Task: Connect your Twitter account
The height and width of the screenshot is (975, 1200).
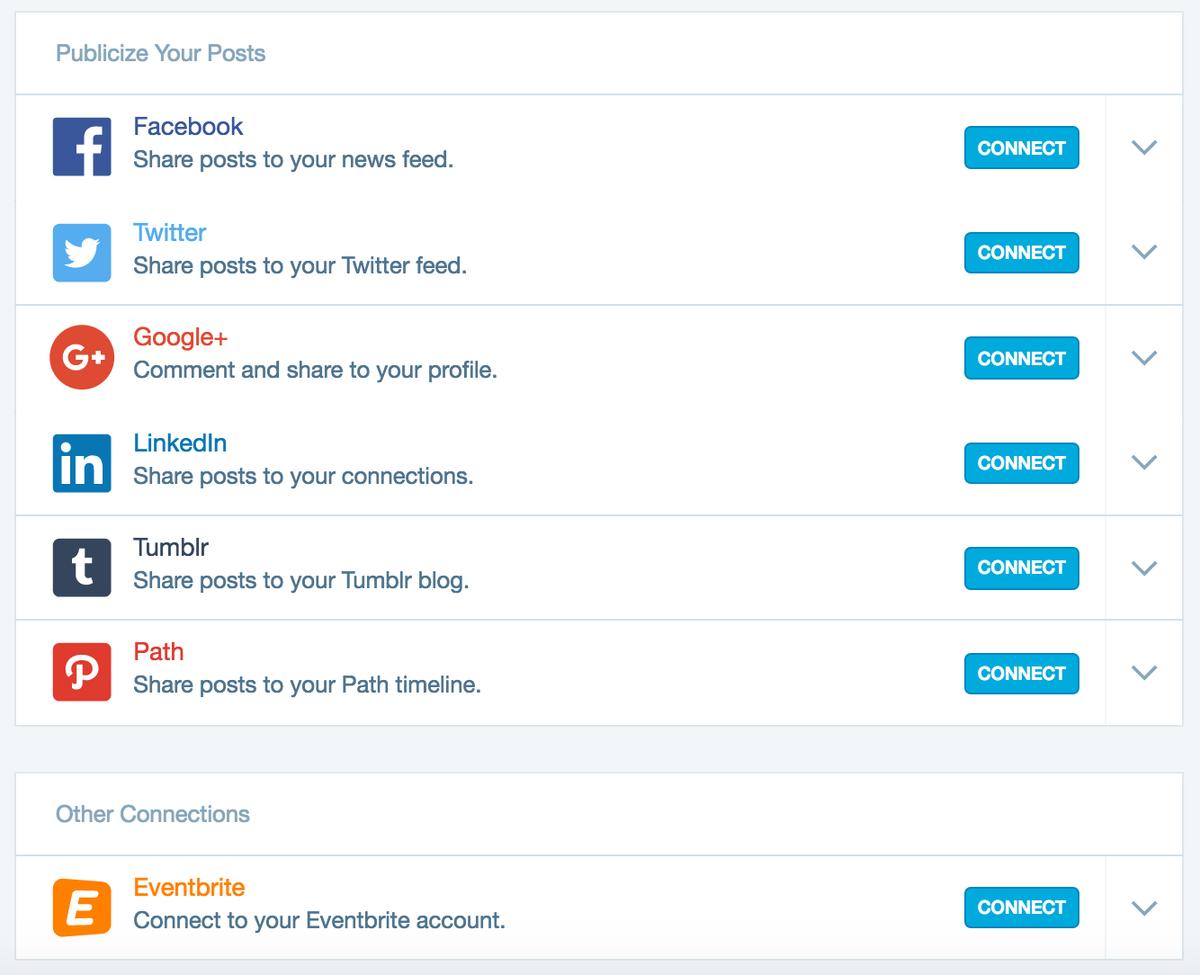Action: [1021, 252]
